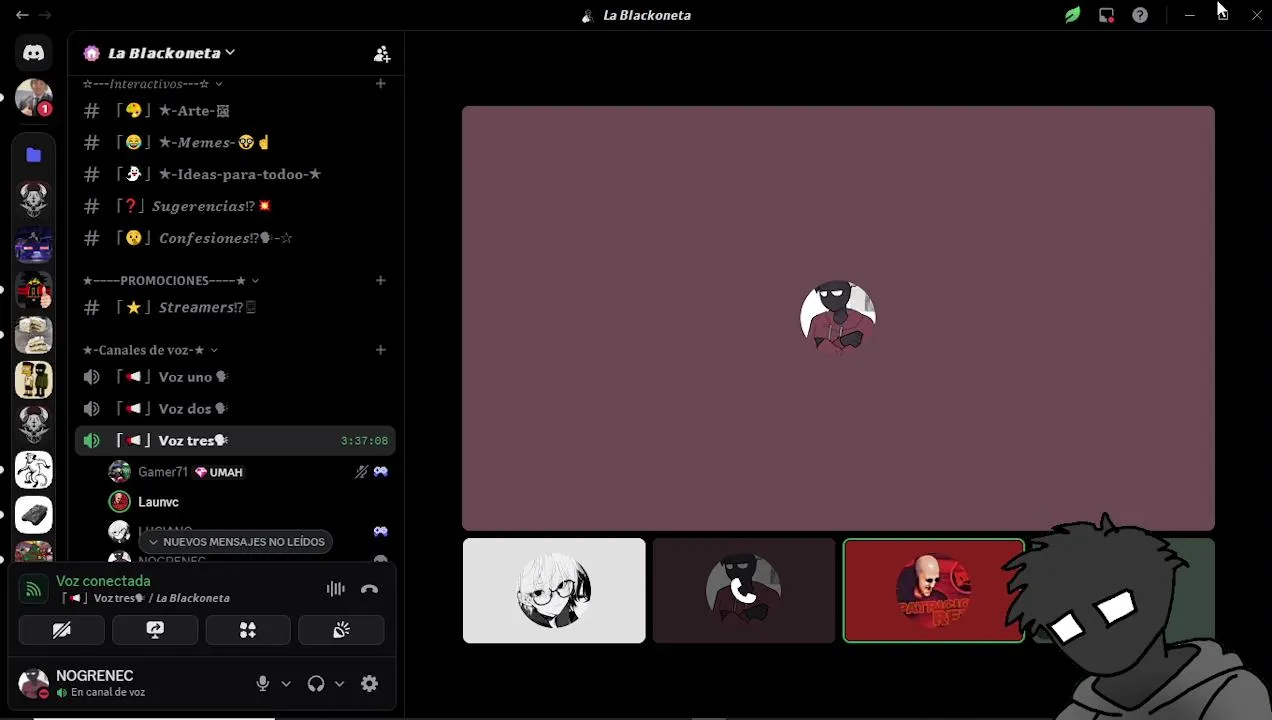
Task: Select the red PATRICIO participant tile
Action: point(934,590)
